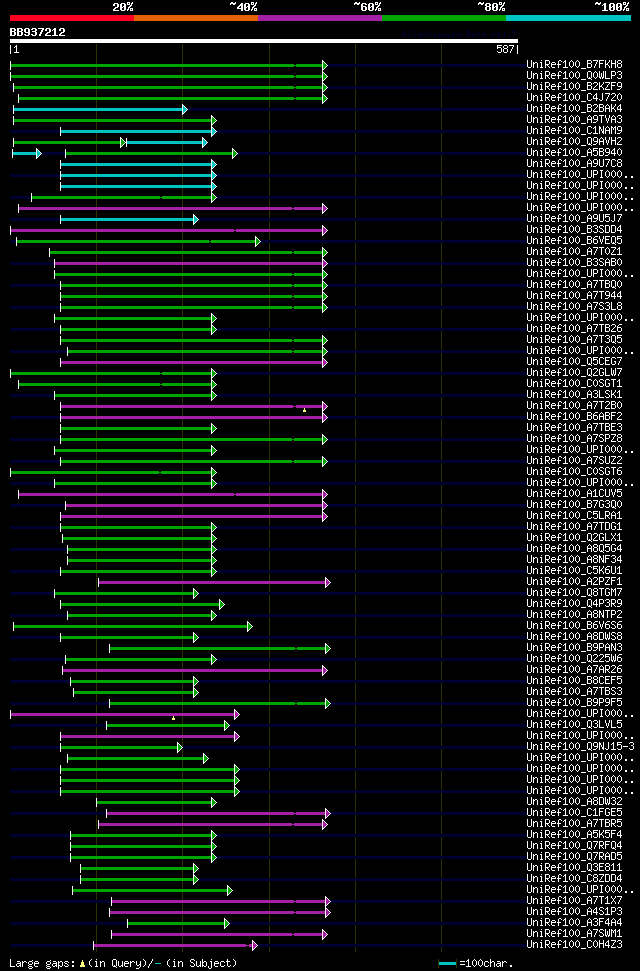Open hit UniRef100_B2KZF9

pos(574,87)
